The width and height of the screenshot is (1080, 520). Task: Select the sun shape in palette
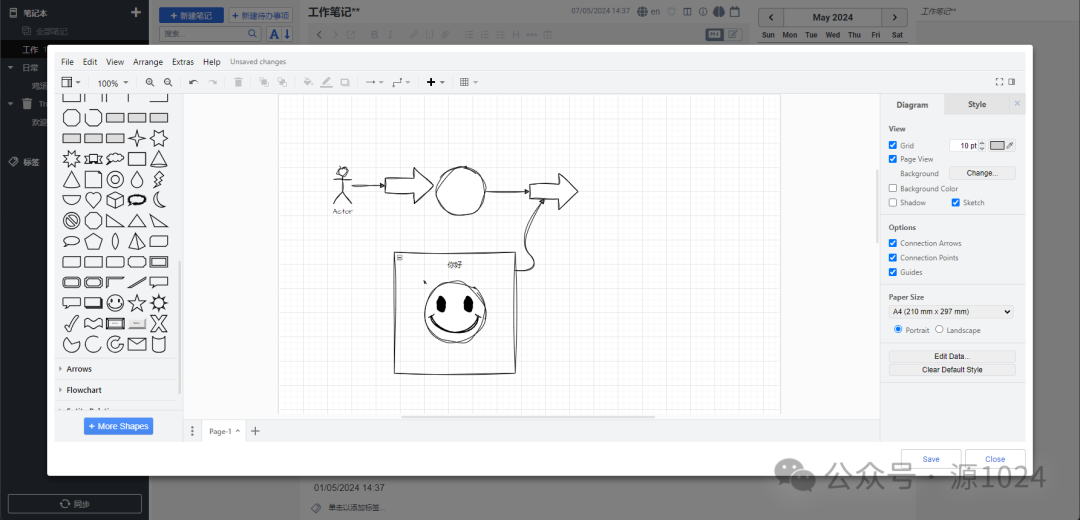click(x=159, y=302)
